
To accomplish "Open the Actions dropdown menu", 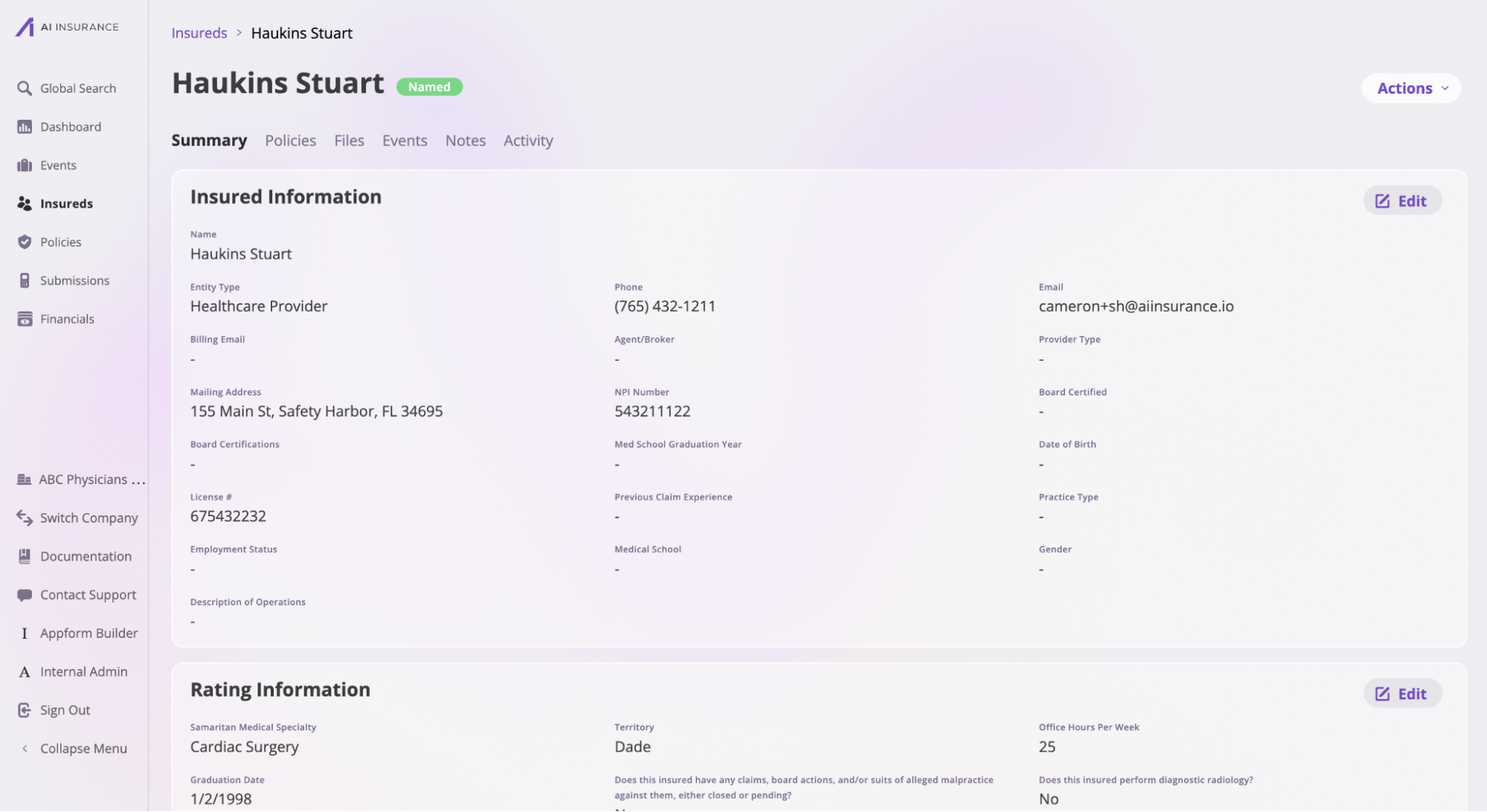I will coord(1411,88).
